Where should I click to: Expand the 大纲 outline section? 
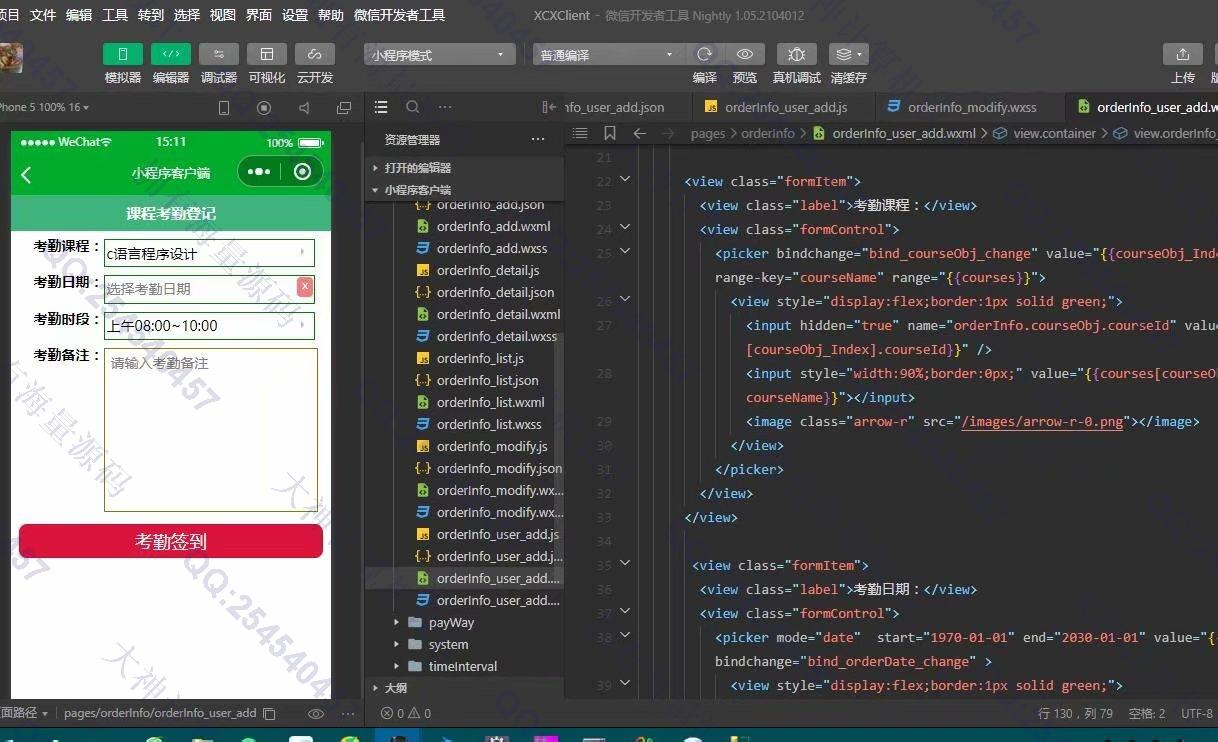pyautogui.click(x=464, y=688)
